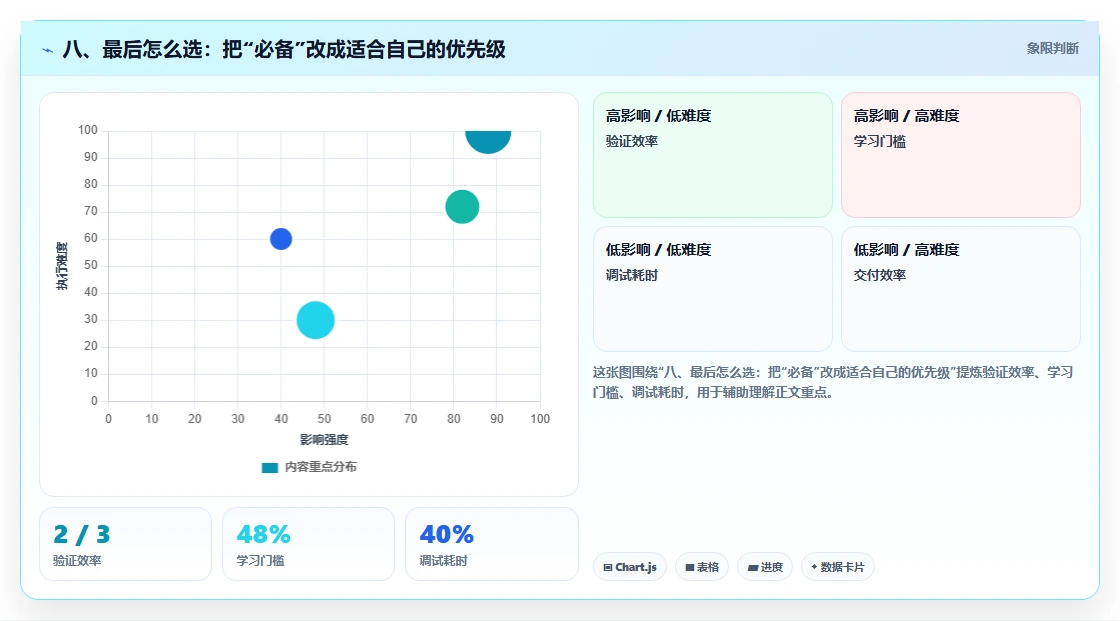Click the 交付效率 text in the quadrant card
Screen dimensions: 1120x621
click(x=880, y=275)
